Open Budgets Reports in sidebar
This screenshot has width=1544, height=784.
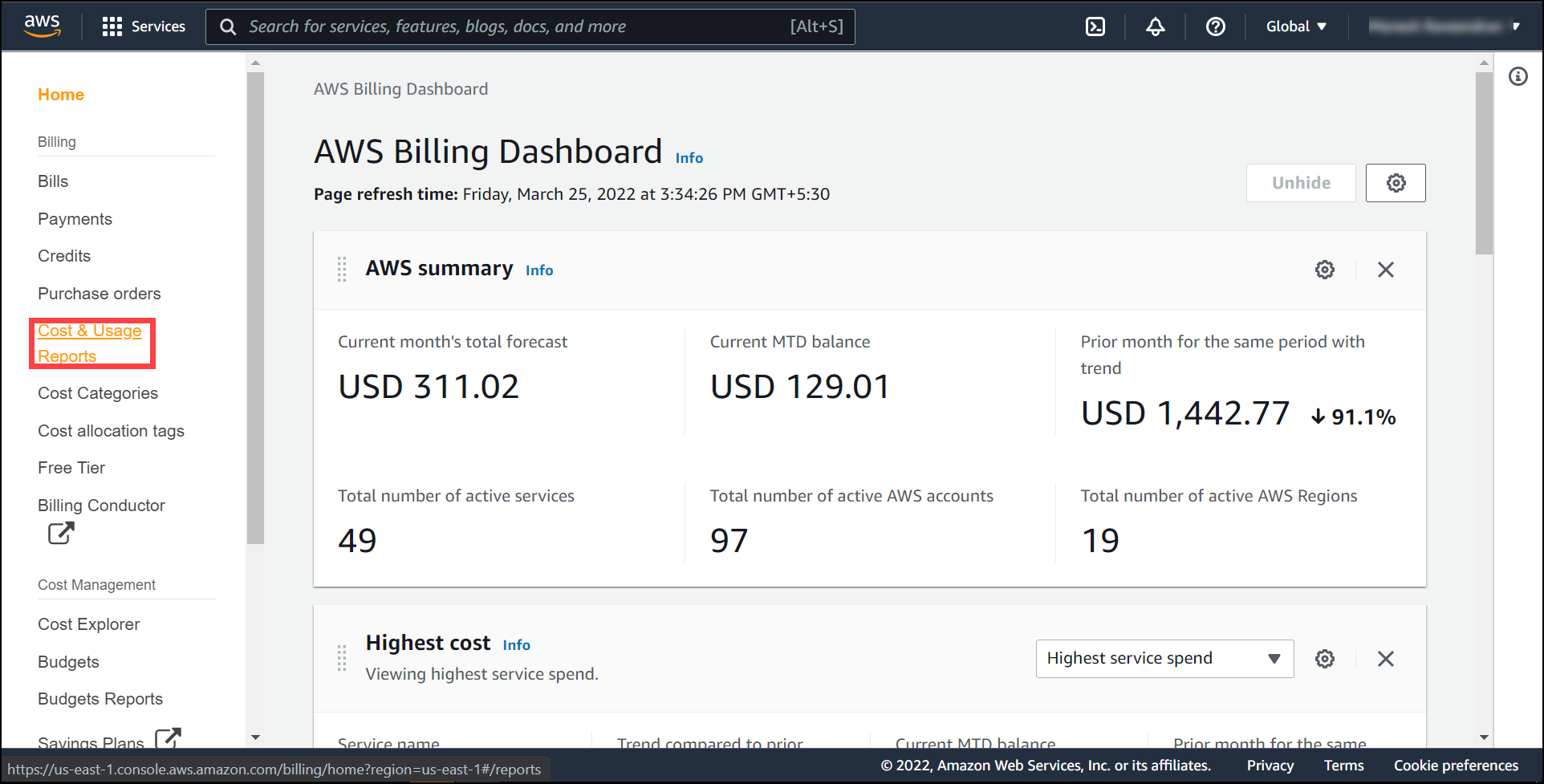tap(100, 699)
